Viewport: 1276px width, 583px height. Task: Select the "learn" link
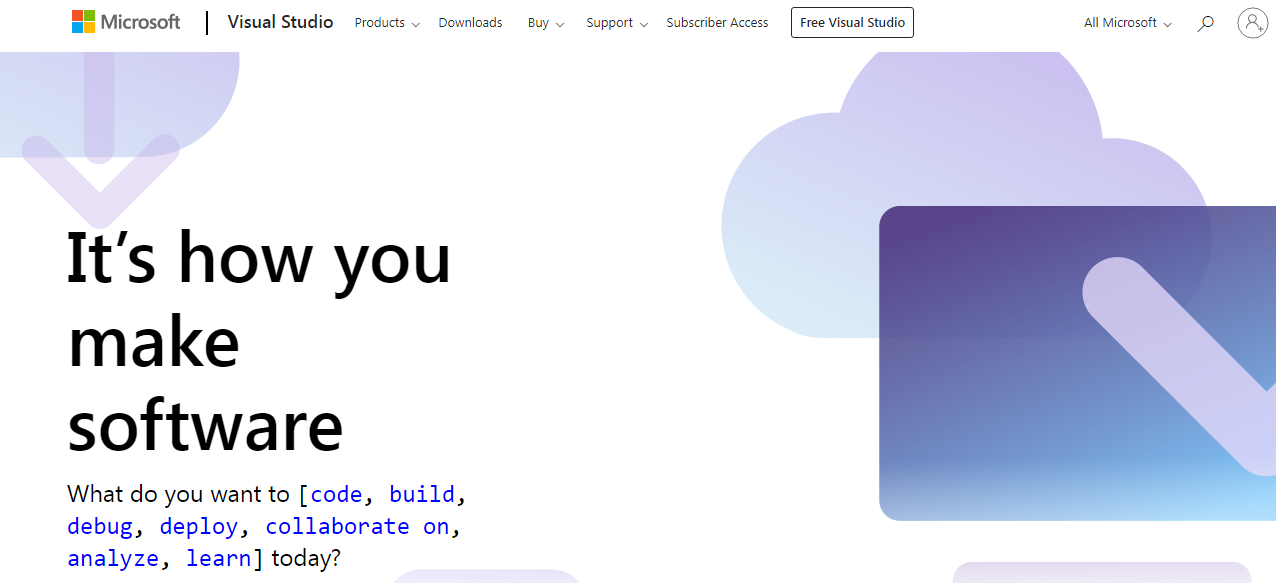point(219,559)
